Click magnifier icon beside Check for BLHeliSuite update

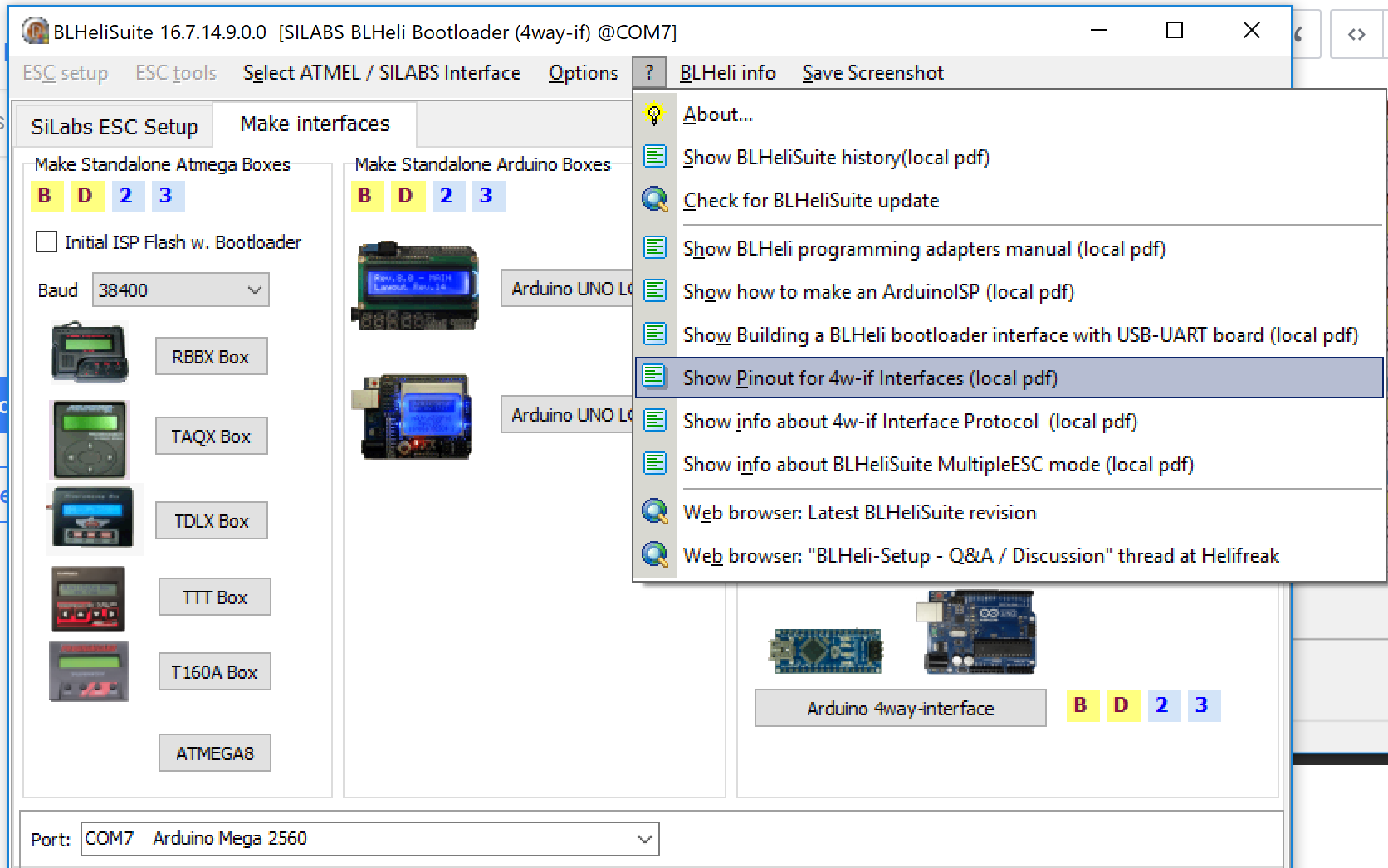click(654, 200)
